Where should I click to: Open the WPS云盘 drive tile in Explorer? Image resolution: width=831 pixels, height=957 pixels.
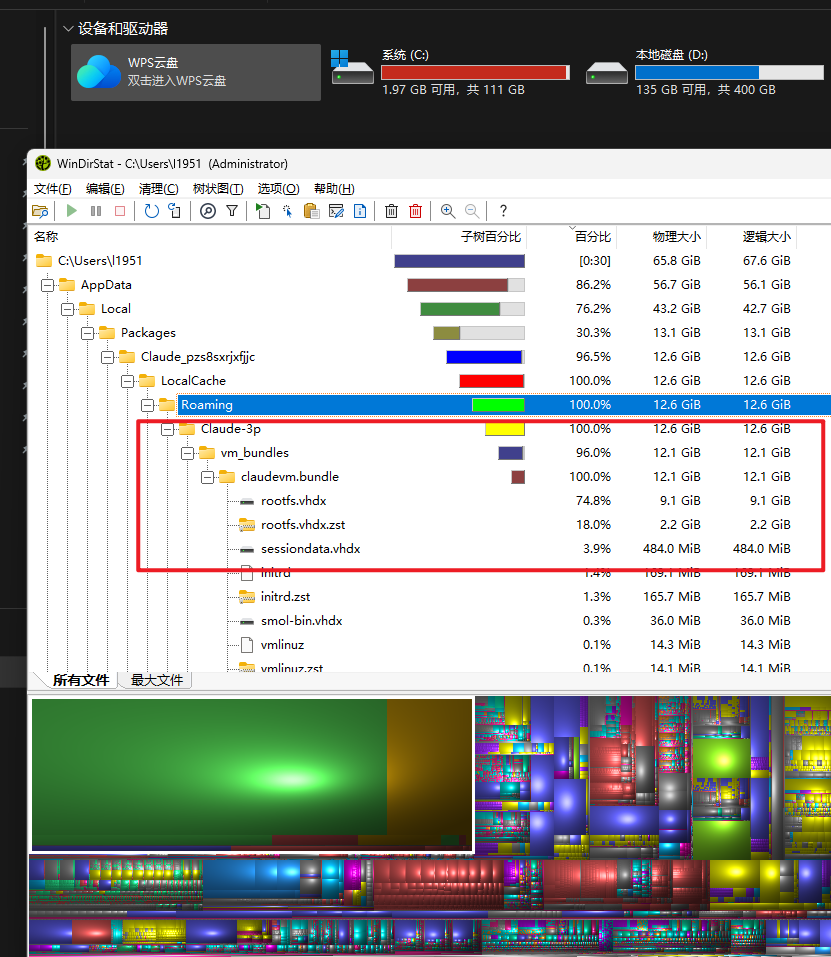[x=196, y=72]
